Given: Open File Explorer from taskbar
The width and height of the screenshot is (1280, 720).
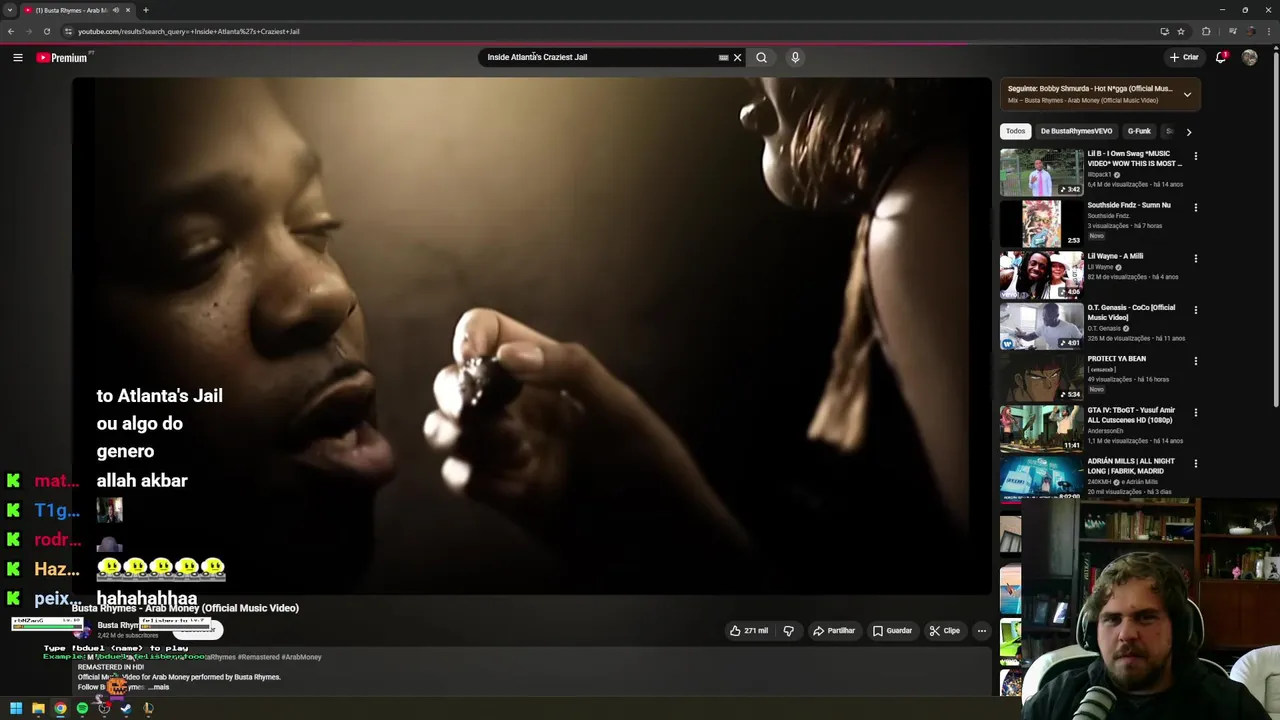Looking at the screenshot, I should (38, 708).
